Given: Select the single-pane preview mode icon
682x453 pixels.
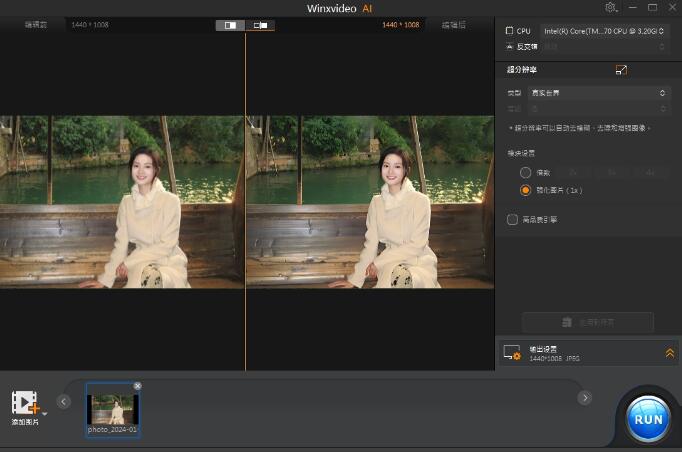Looking at the screenshot, I should (230, 25).
